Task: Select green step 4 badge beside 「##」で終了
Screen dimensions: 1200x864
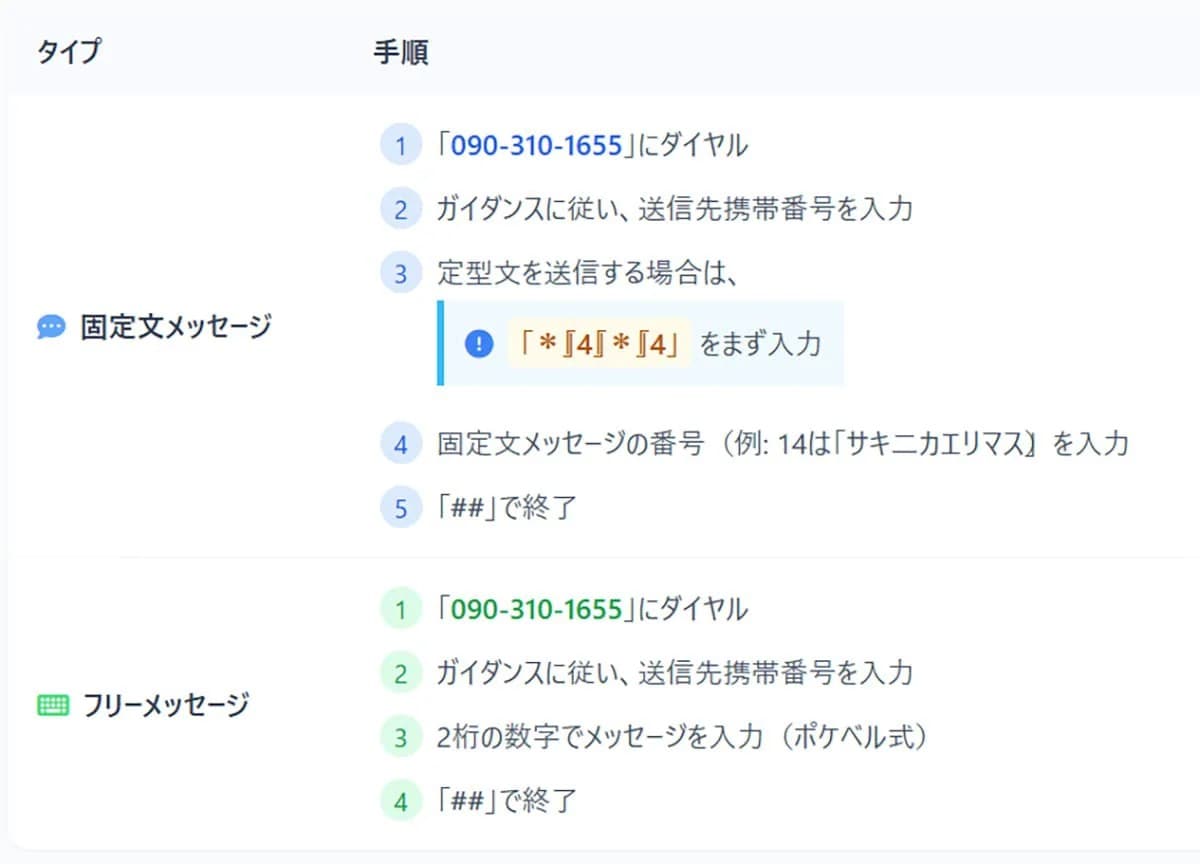Action: (401, 801)
